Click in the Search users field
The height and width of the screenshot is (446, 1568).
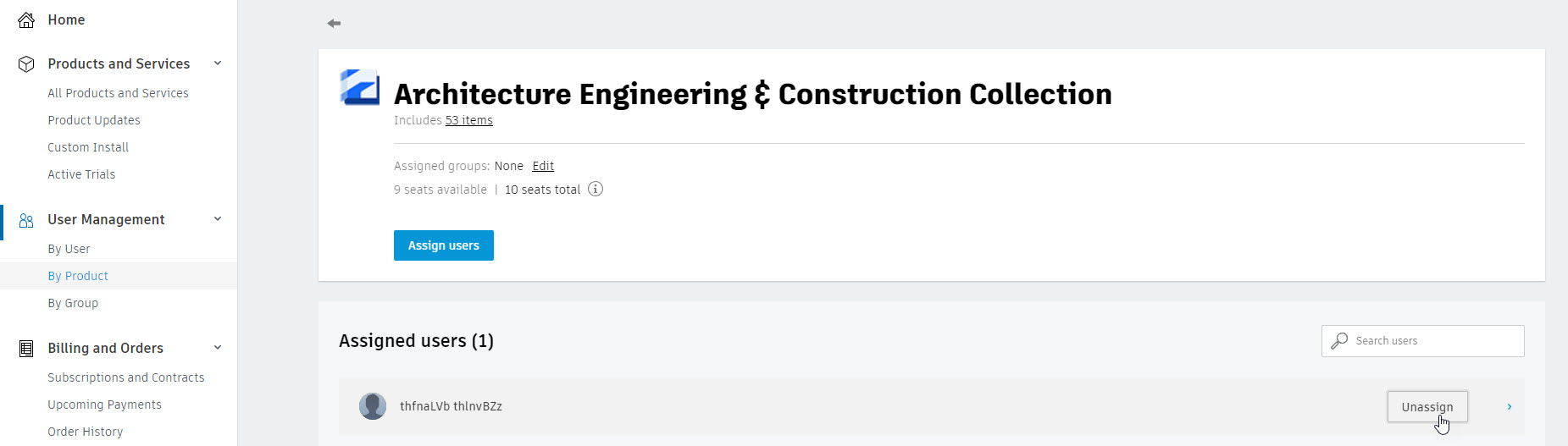coord(1423,341)
